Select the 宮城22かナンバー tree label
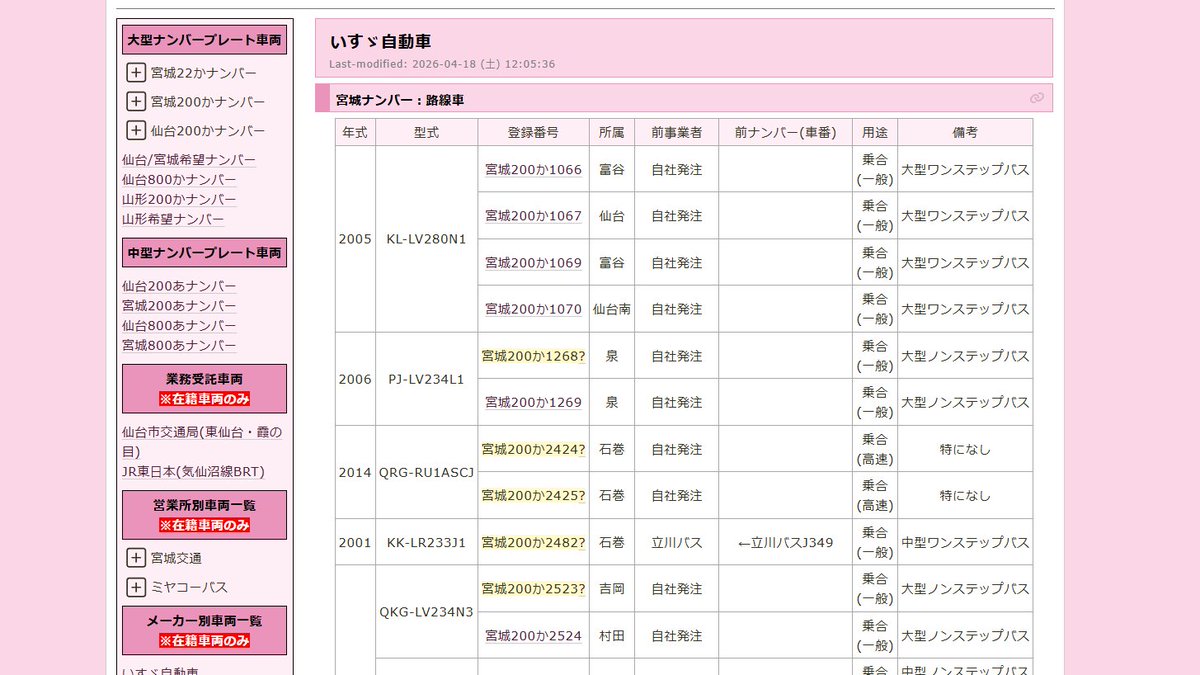This screenshot has height=675, width=1200. coord(203,73)
